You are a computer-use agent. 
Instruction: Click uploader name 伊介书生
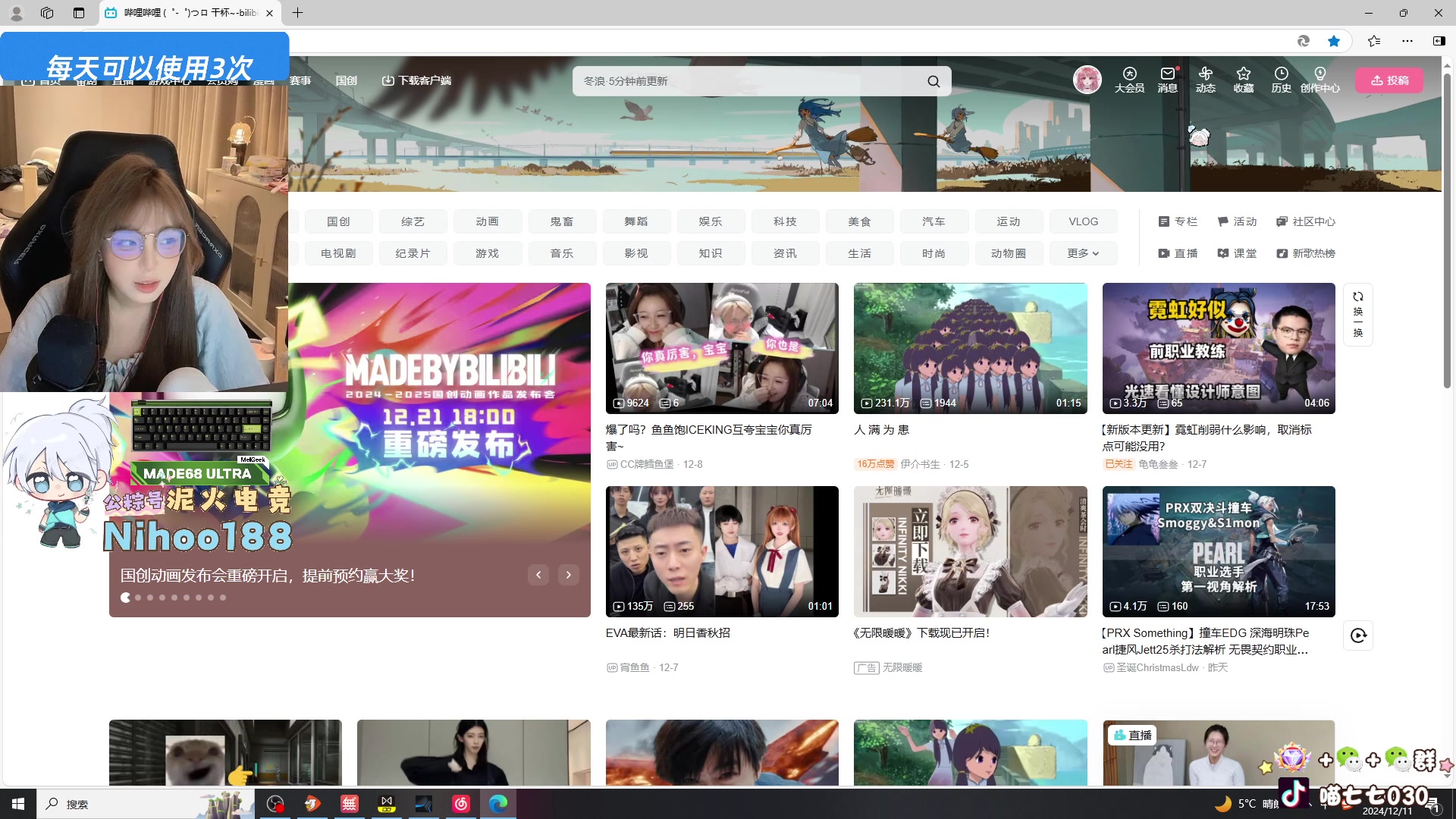(x=920, y=464)
